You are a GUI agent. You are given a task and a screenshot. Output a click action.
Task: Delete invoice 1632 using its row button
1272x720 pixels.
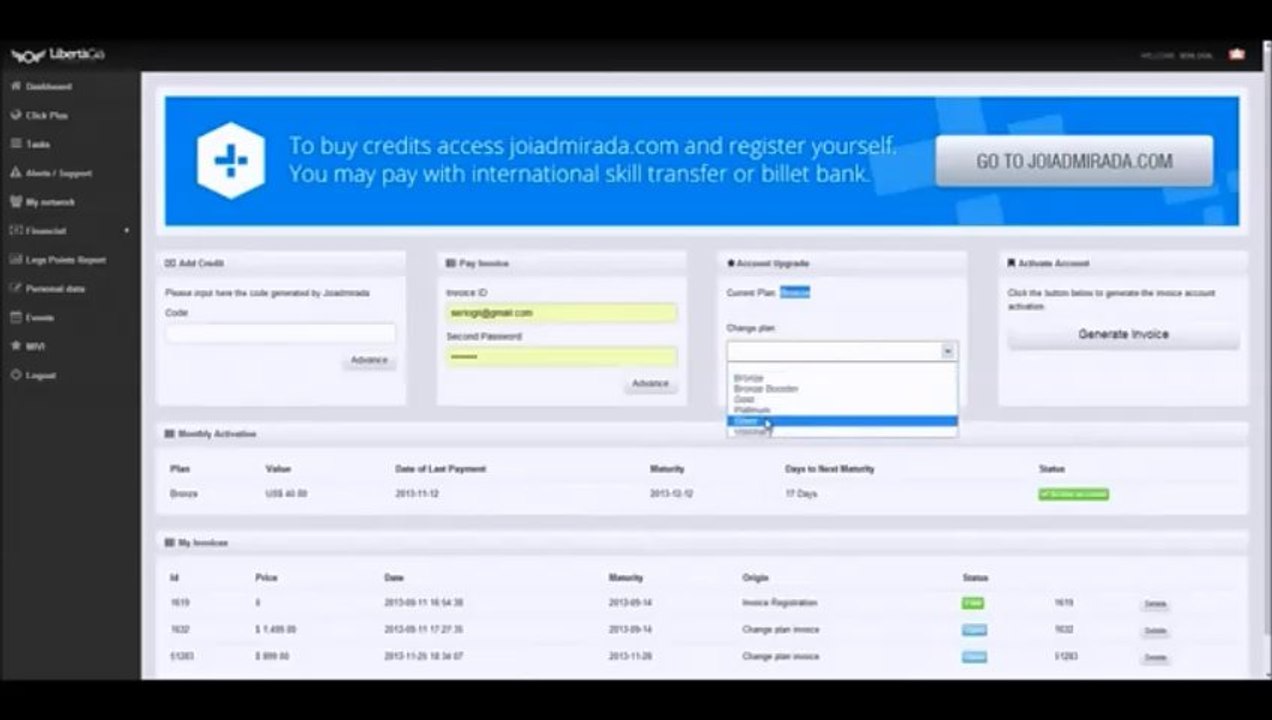(x=1155, y=631)
